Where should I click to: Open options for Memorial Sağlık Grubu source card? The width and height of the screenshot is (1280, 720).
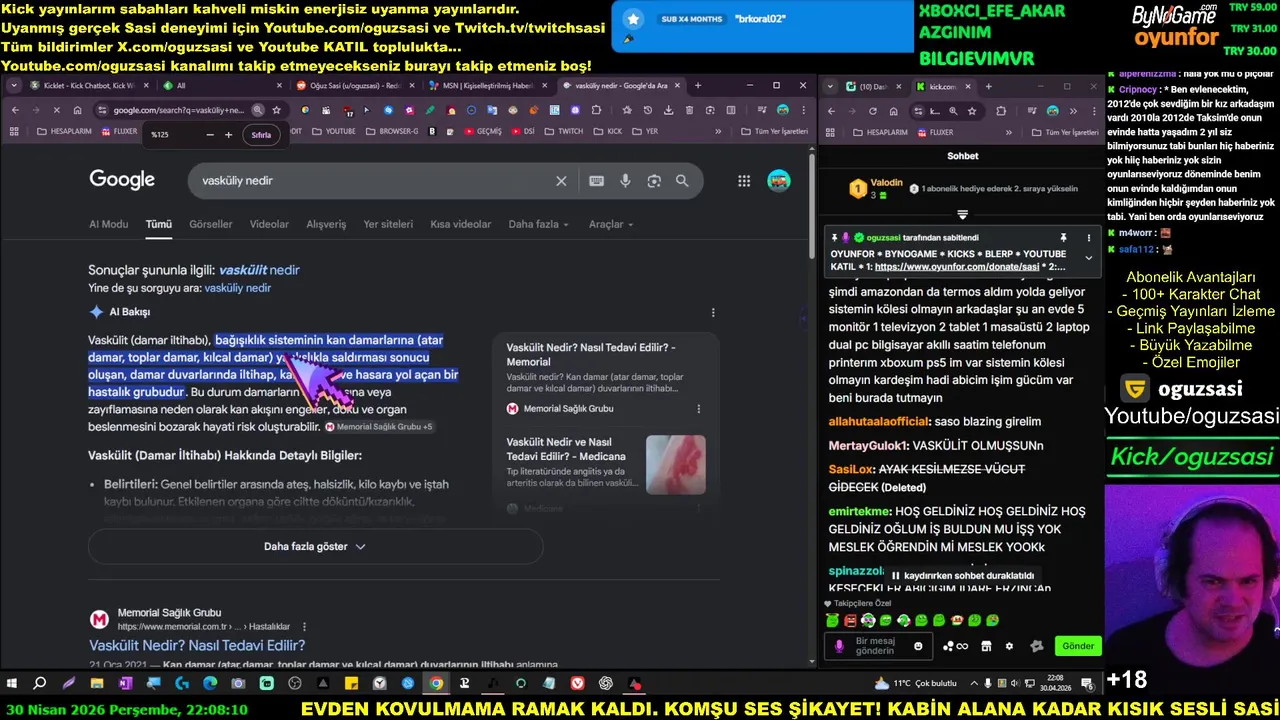pyautogui.click(x=698, y=409)
